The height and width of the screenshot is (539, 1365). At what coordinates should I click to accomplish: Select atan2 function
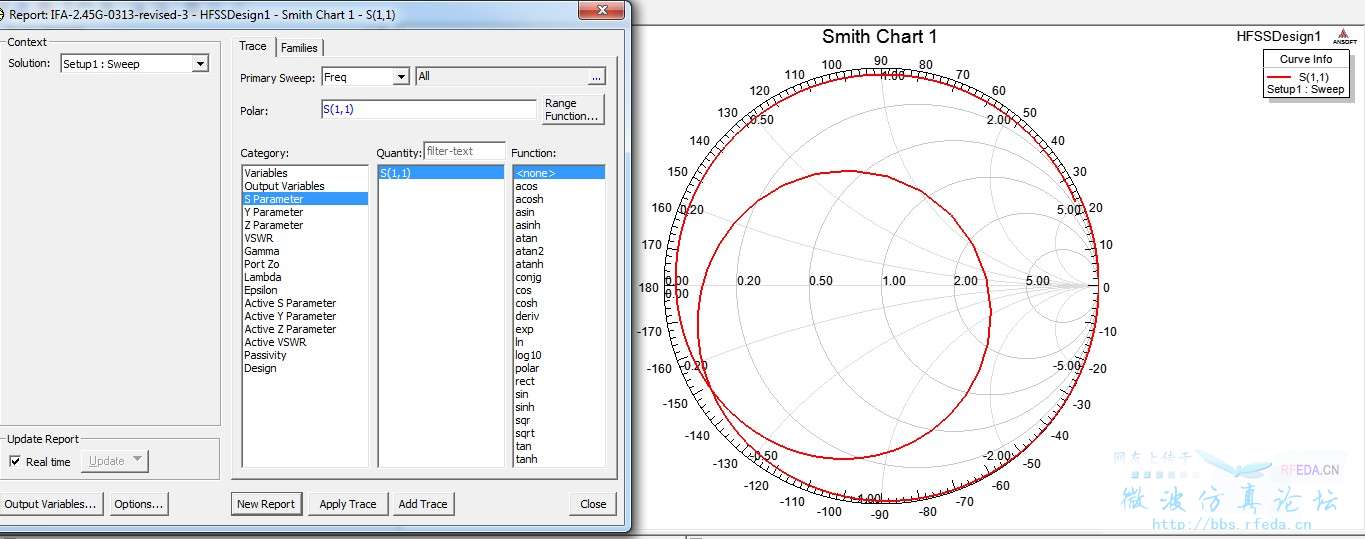pyautogui.click(x=559, y=251)
